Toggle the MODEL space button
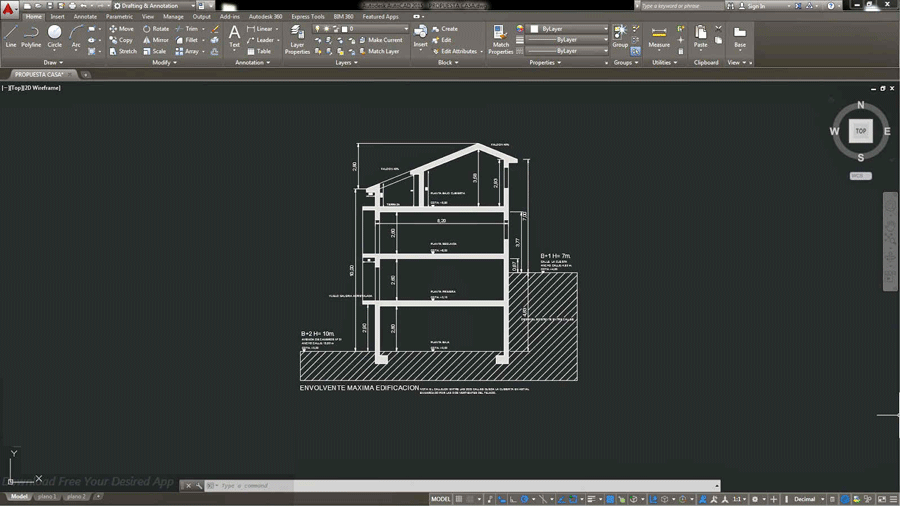900x506 pixels. coord(441,499)
